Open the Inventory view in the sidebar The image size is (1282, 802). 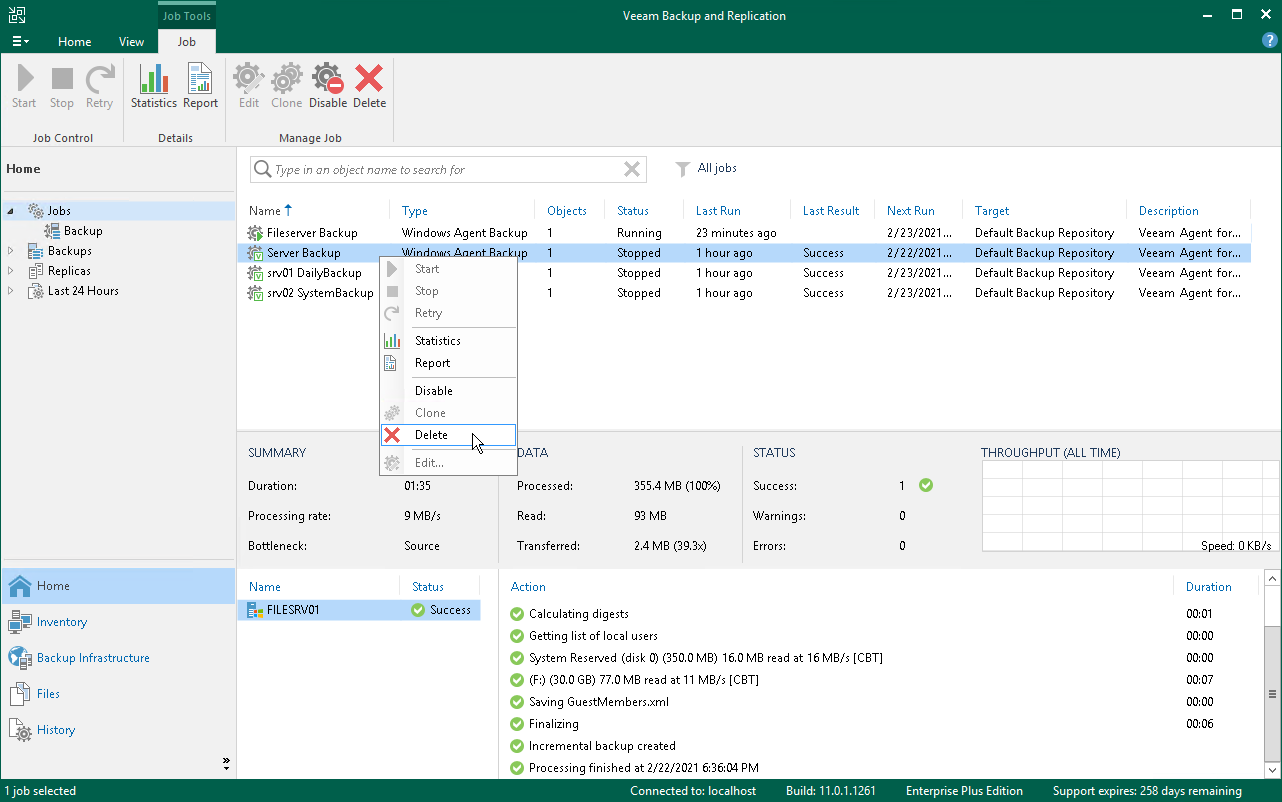[62, 622]
